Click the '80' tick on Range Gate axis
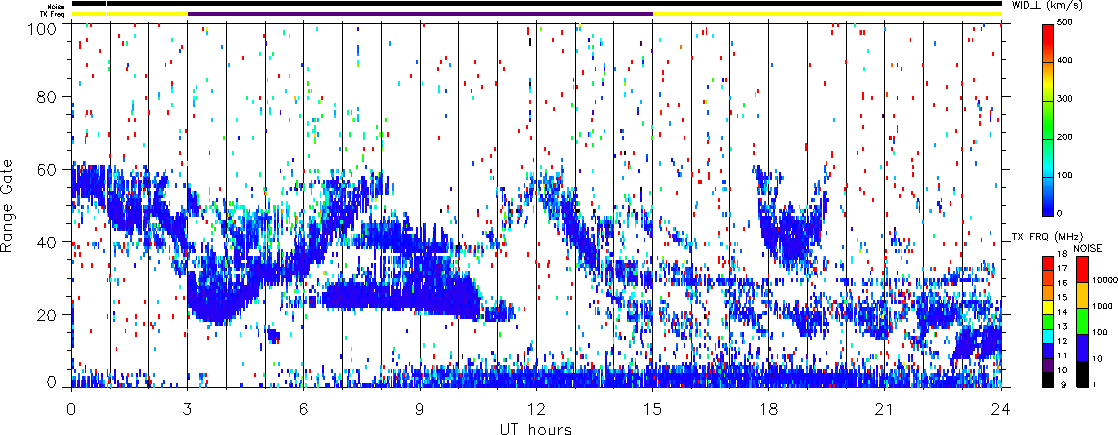Image resolution: width=1118 pixels, height=435 pixels. pyautogui.click(x=48, y=96)
